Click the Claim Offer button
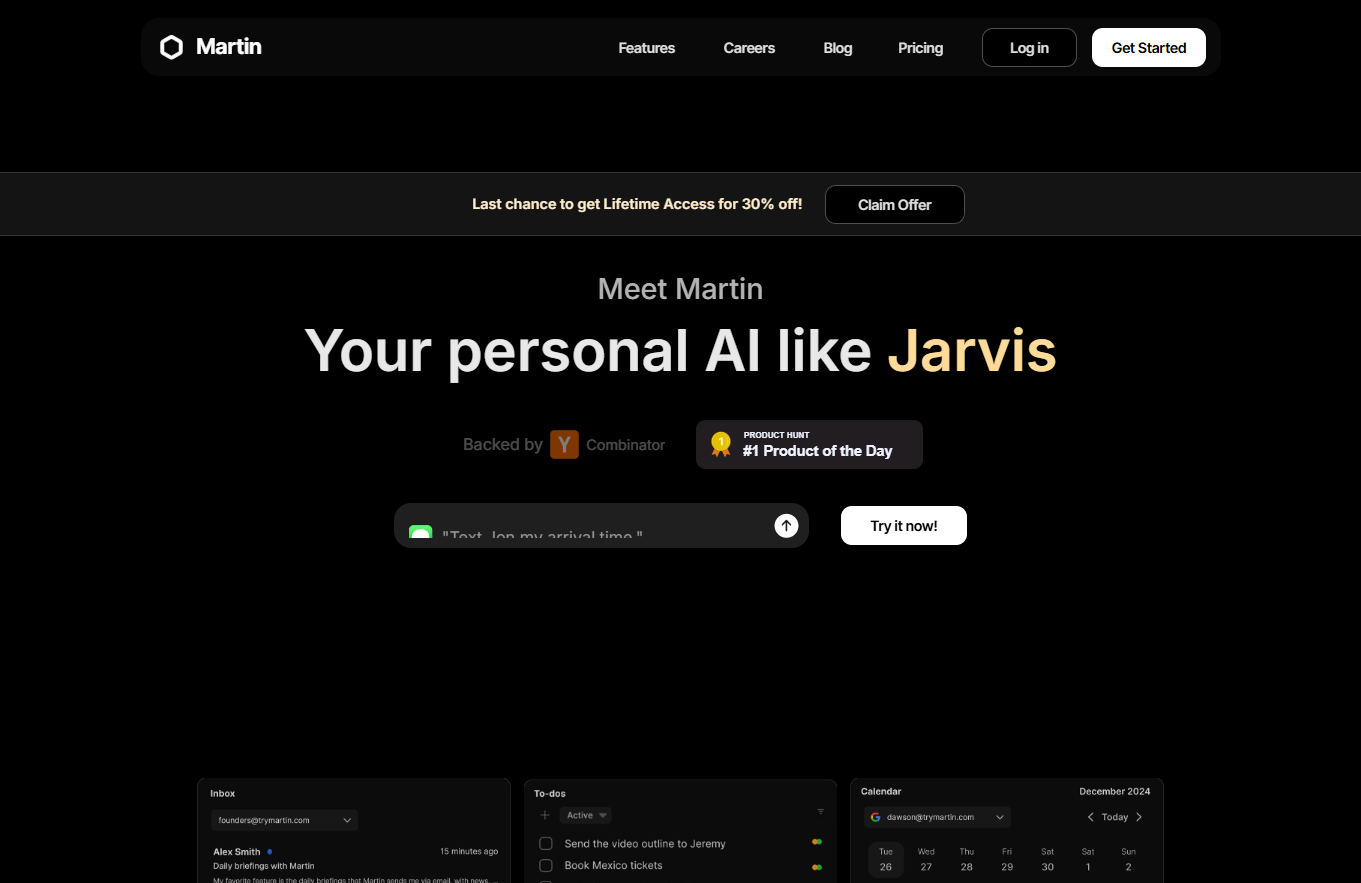 pos(895,204)
